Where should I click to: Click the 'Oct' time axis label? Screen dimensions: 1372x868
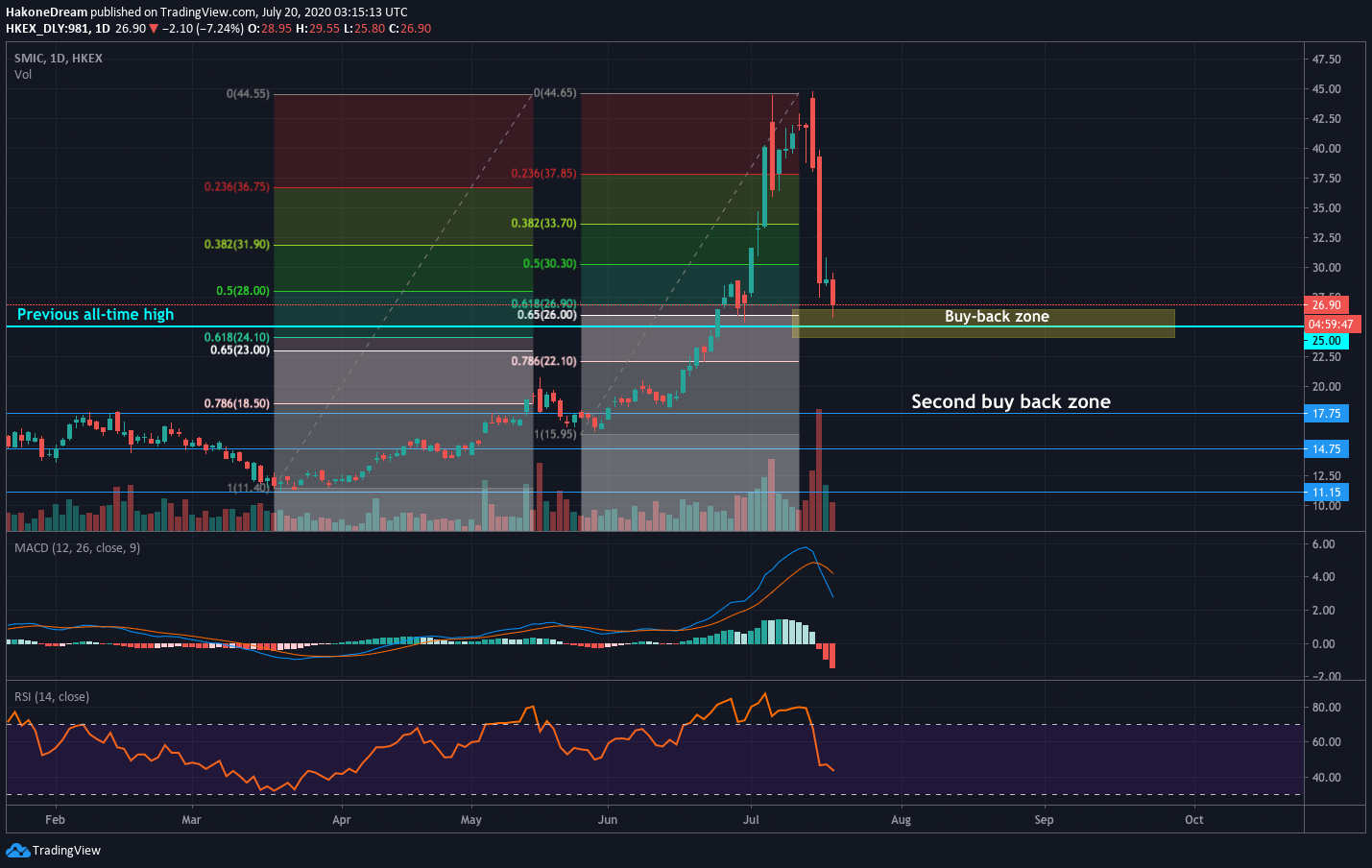click(1193, 820)
